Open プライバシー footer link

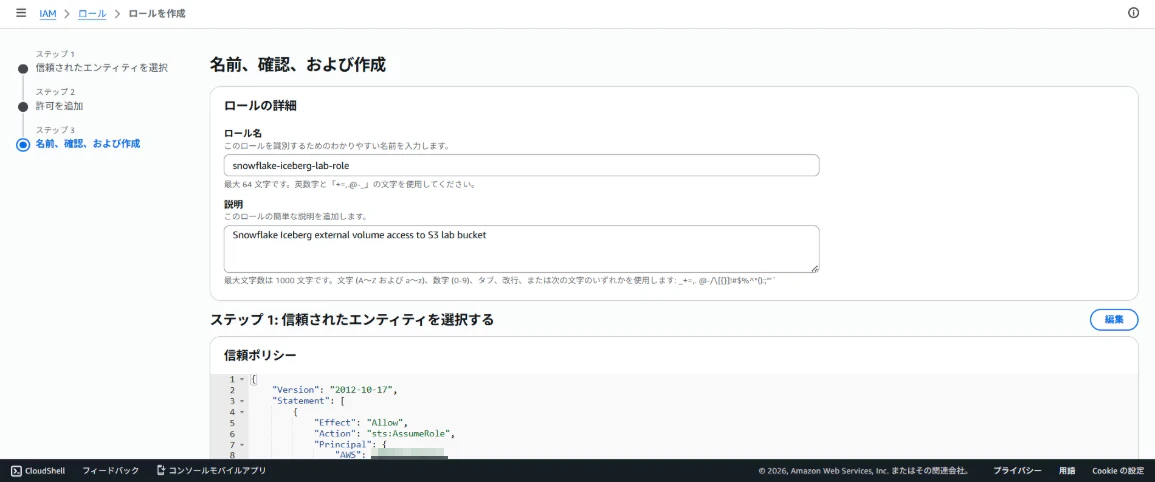click(x=1017, y=470)
